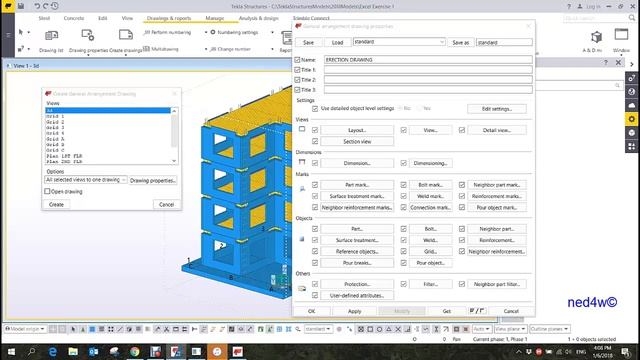
Task: Click the Change number ribbon command
Action: tap(230, 49)
